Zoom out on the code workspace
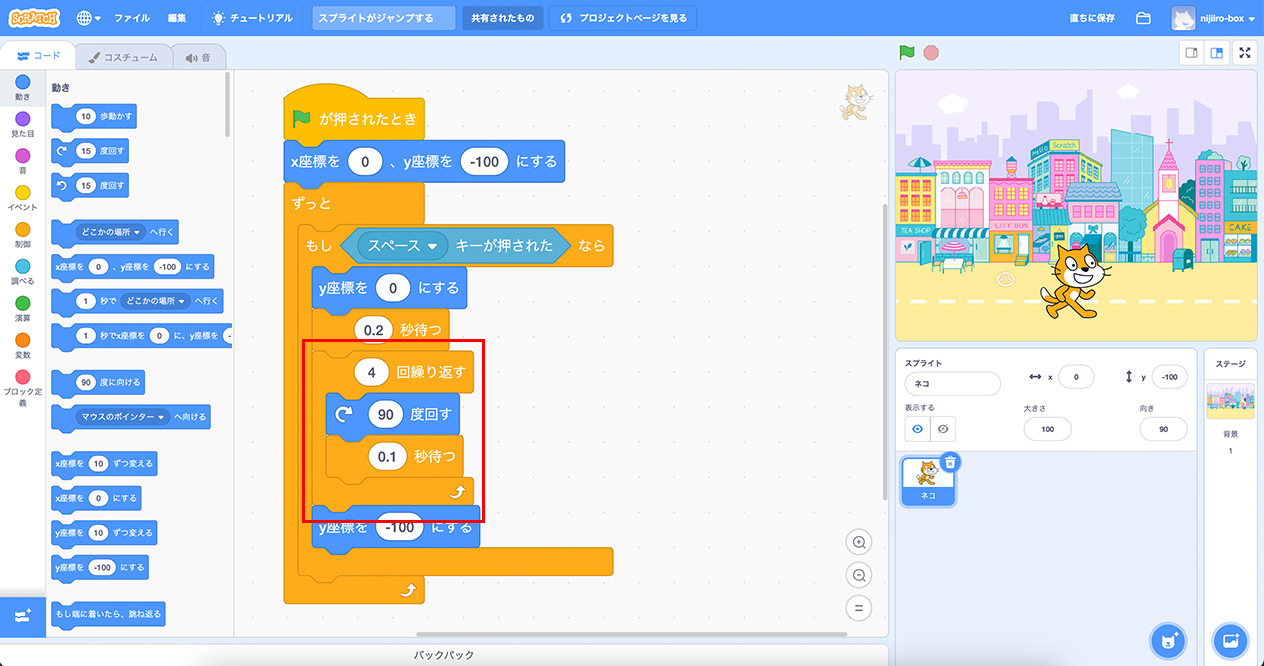The width and height of the screenshot is (1264, 666). tap(857, 575)
